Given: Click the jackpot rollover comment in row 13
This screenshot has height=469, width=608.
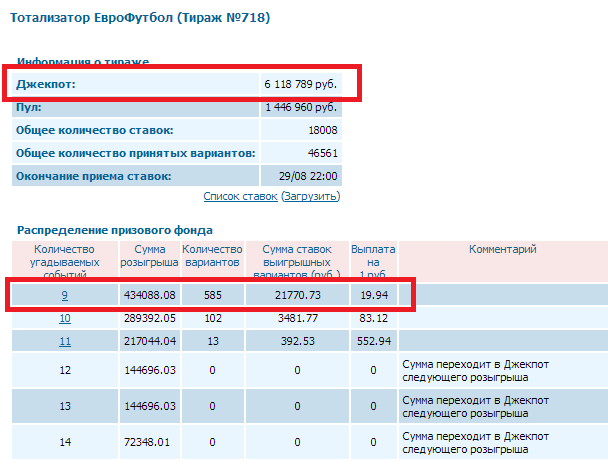Looking at the screenshot, I should (475, 407).
